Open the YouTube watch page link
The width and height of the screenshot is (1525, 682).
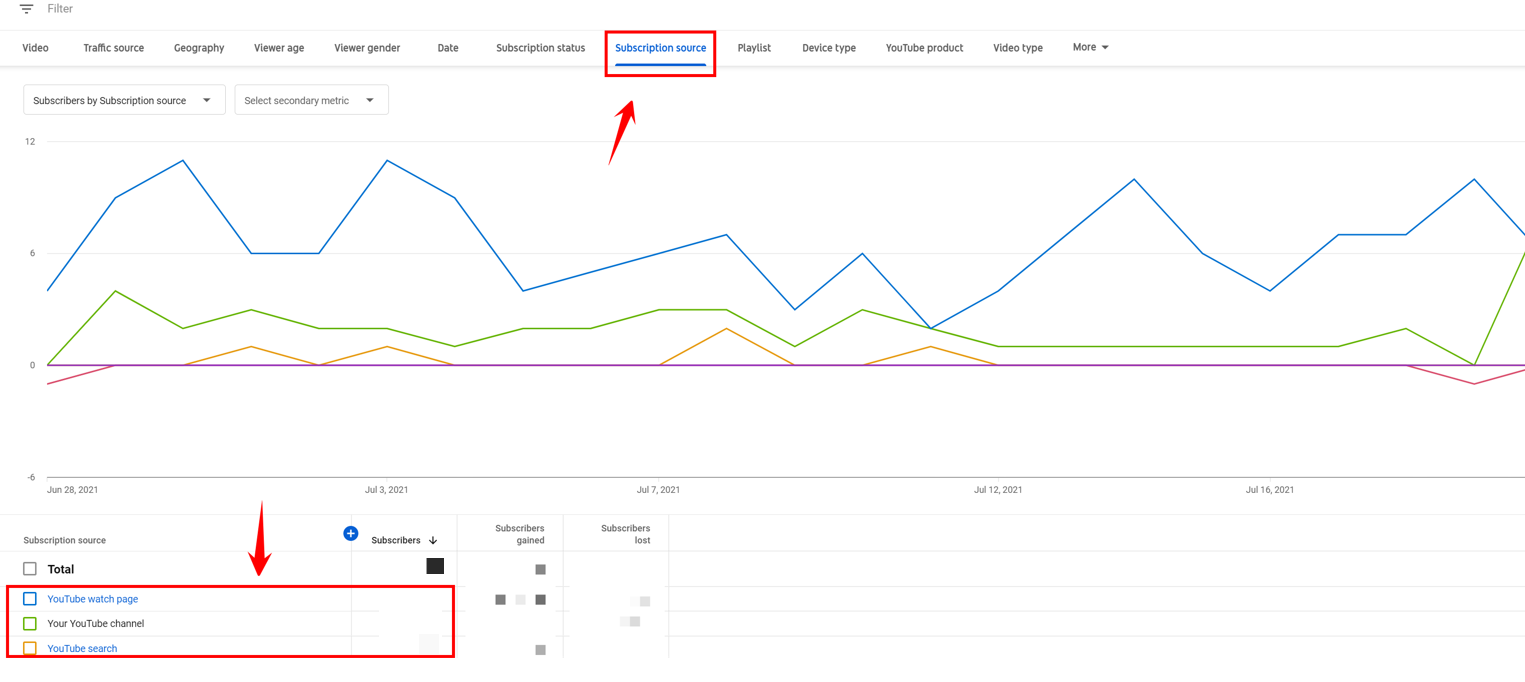click(x=93, y=599)
